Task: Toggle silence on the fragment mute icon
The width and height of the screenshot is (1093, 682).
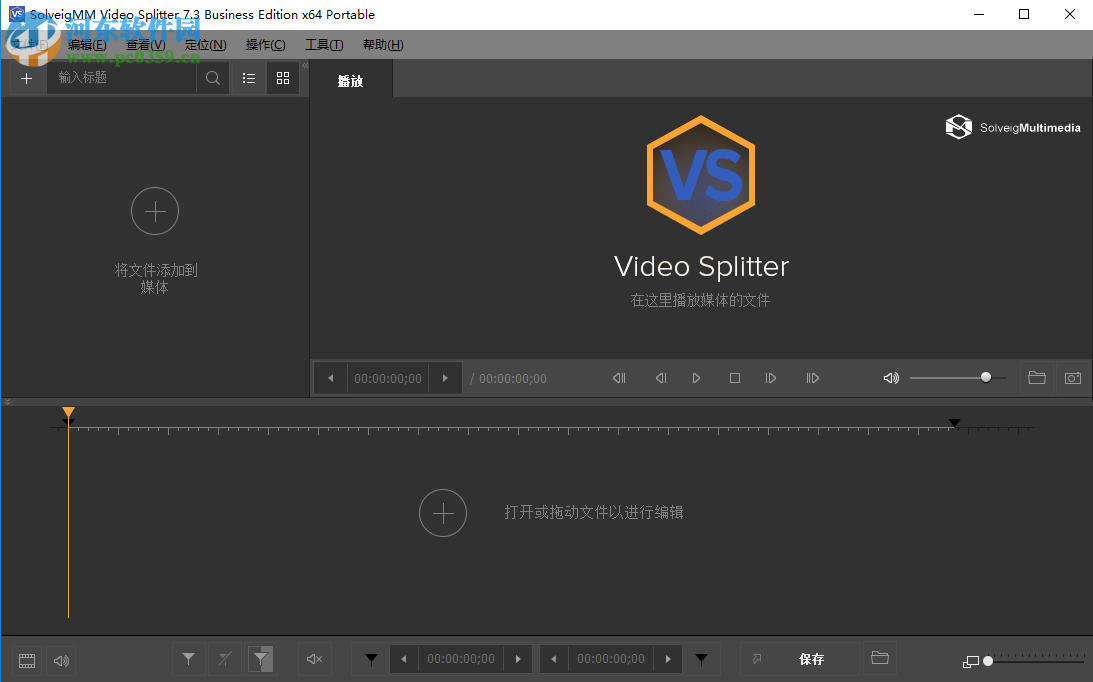Action: pyautogui.click(x=314, y=659)
